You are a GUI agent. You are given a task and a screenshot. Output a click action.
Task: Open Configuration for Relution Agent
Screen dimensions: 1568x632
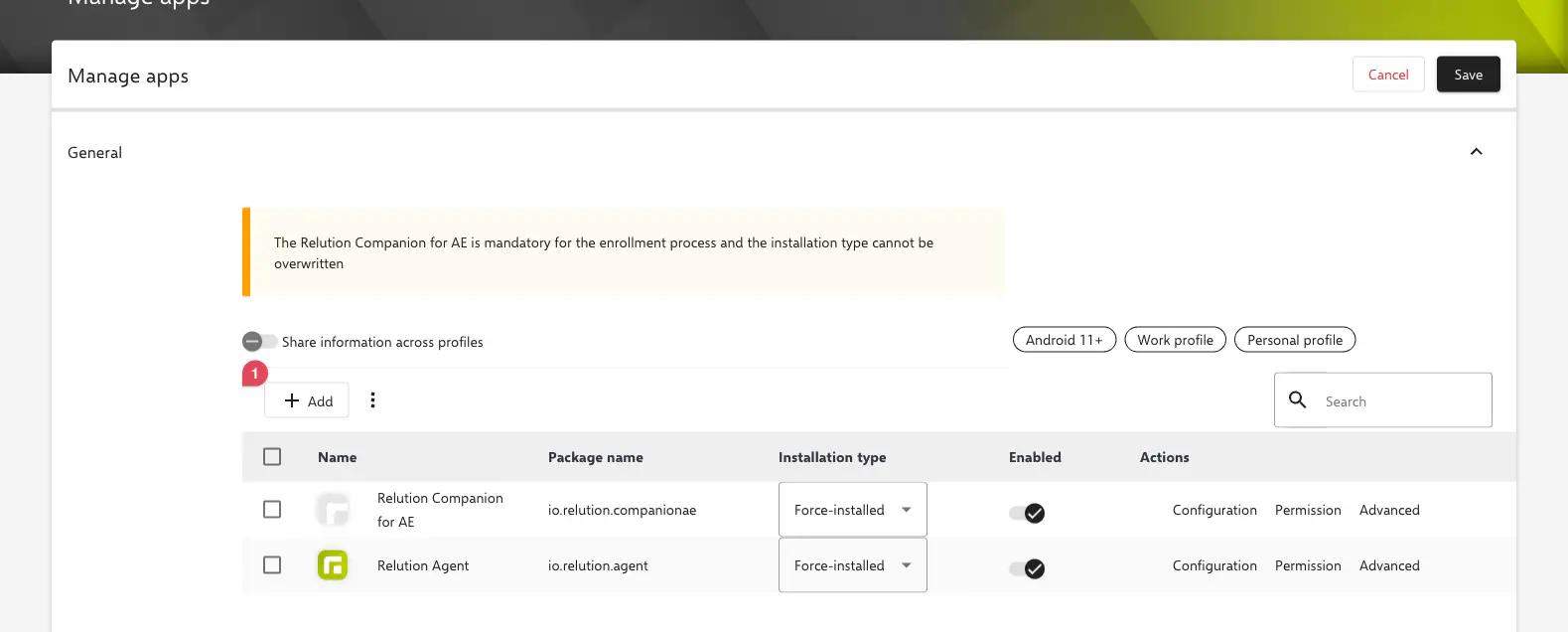[x=1214, y=565]
